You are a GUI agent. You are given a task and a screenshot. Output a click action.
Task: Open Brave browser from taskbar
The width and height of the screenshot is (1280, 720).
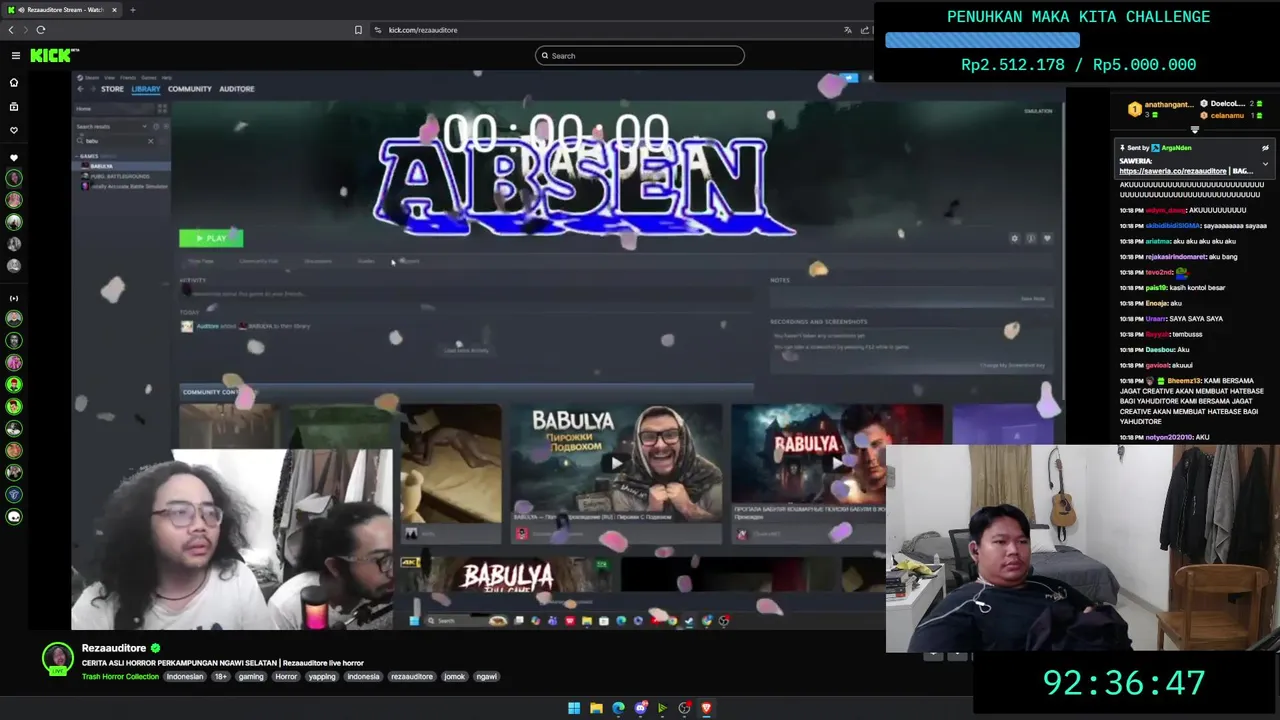click(706, 708)
